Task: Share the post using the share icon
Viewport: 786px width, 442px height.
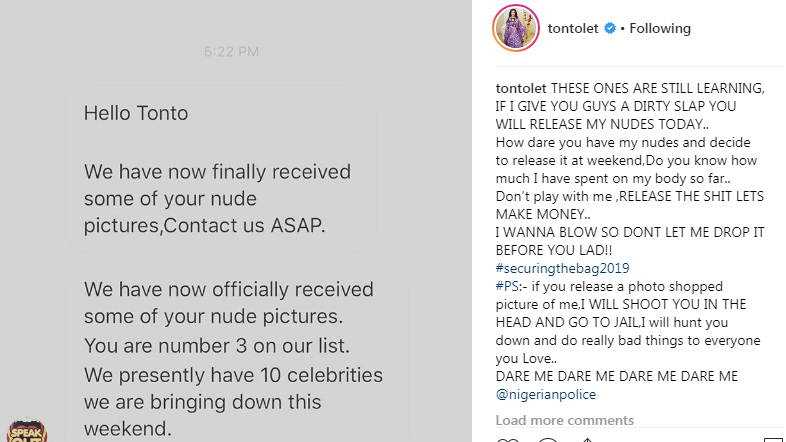Action: point(587,440)
